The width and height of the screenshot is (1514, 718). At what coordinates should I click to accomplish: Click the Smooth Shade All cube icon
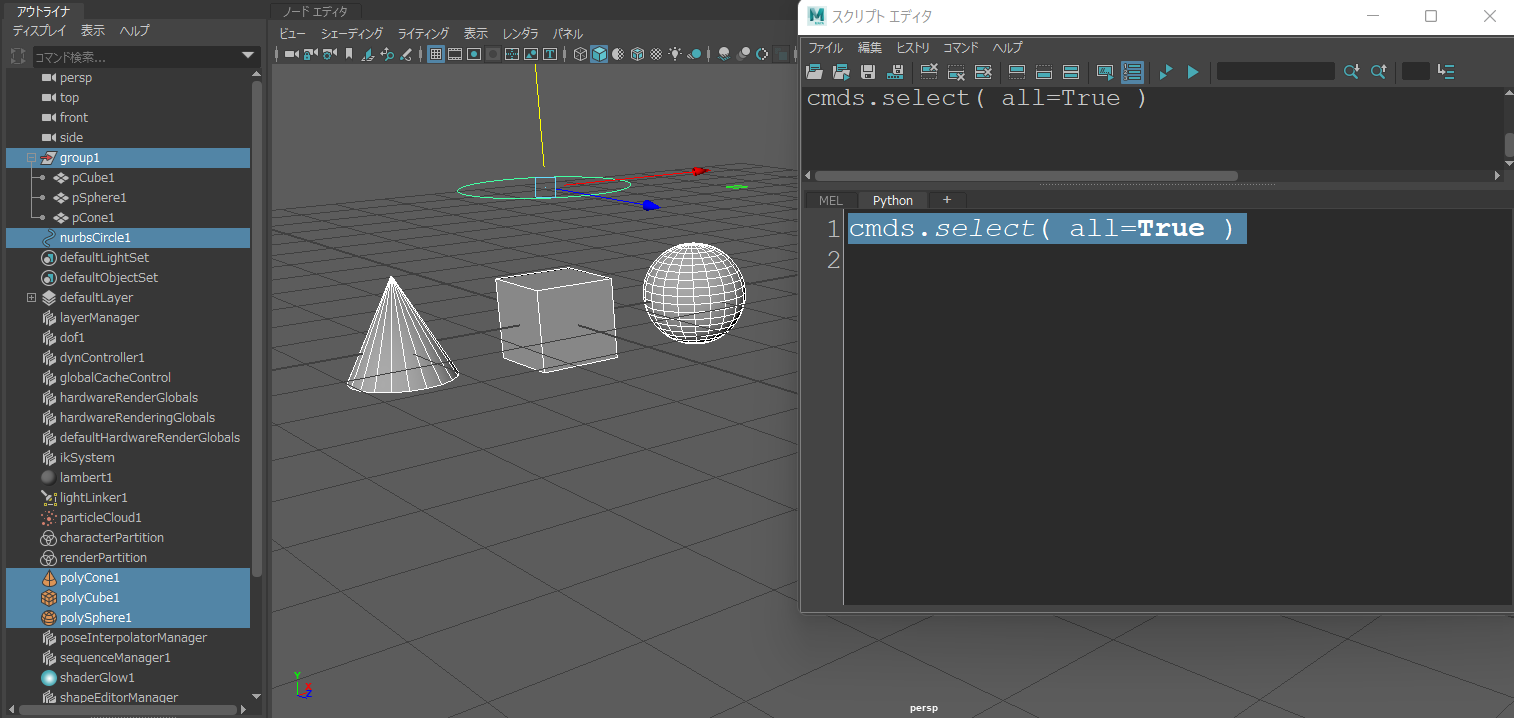point(599,54)
